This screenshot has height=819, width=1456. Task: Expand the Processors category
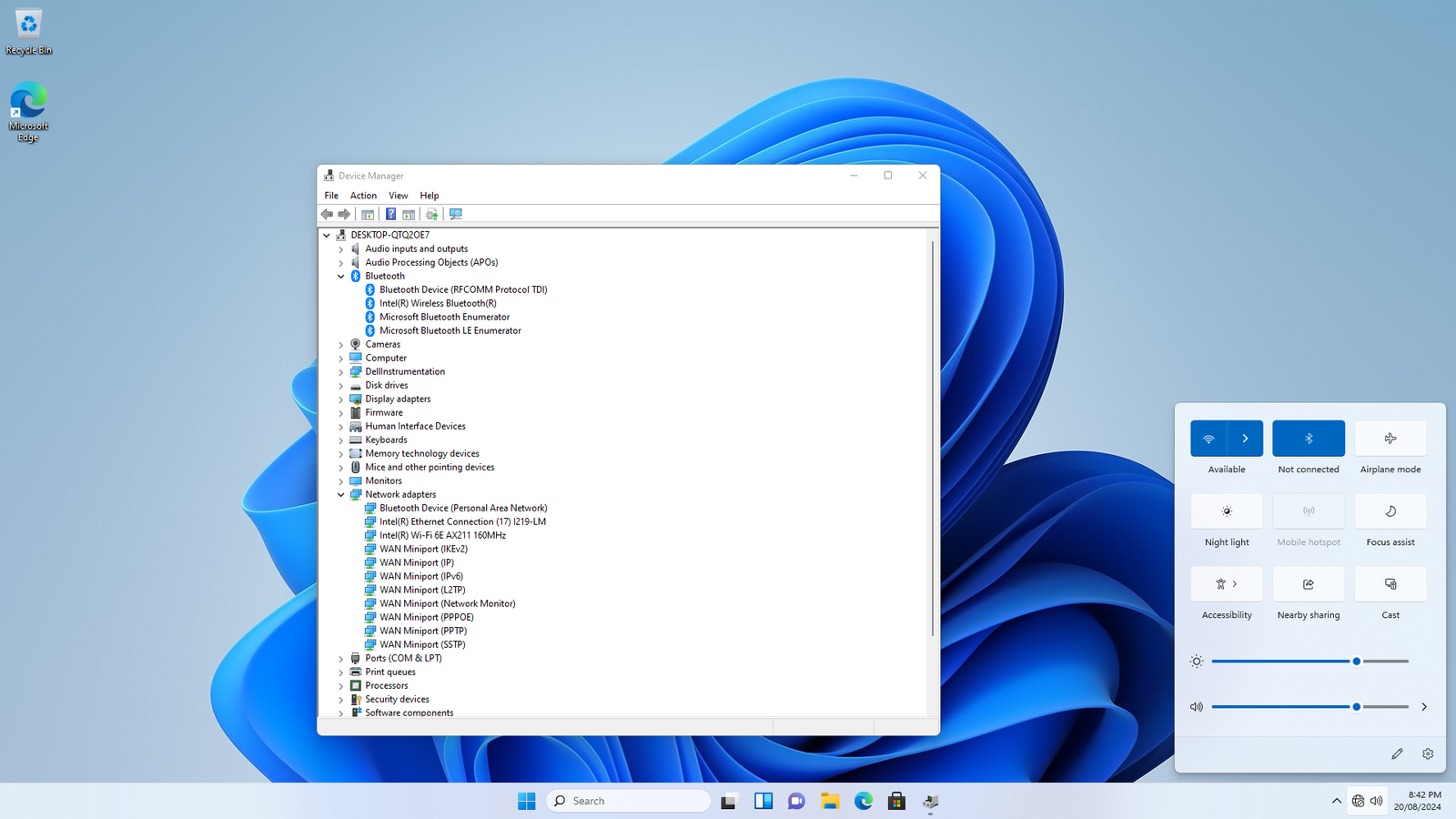341,685
